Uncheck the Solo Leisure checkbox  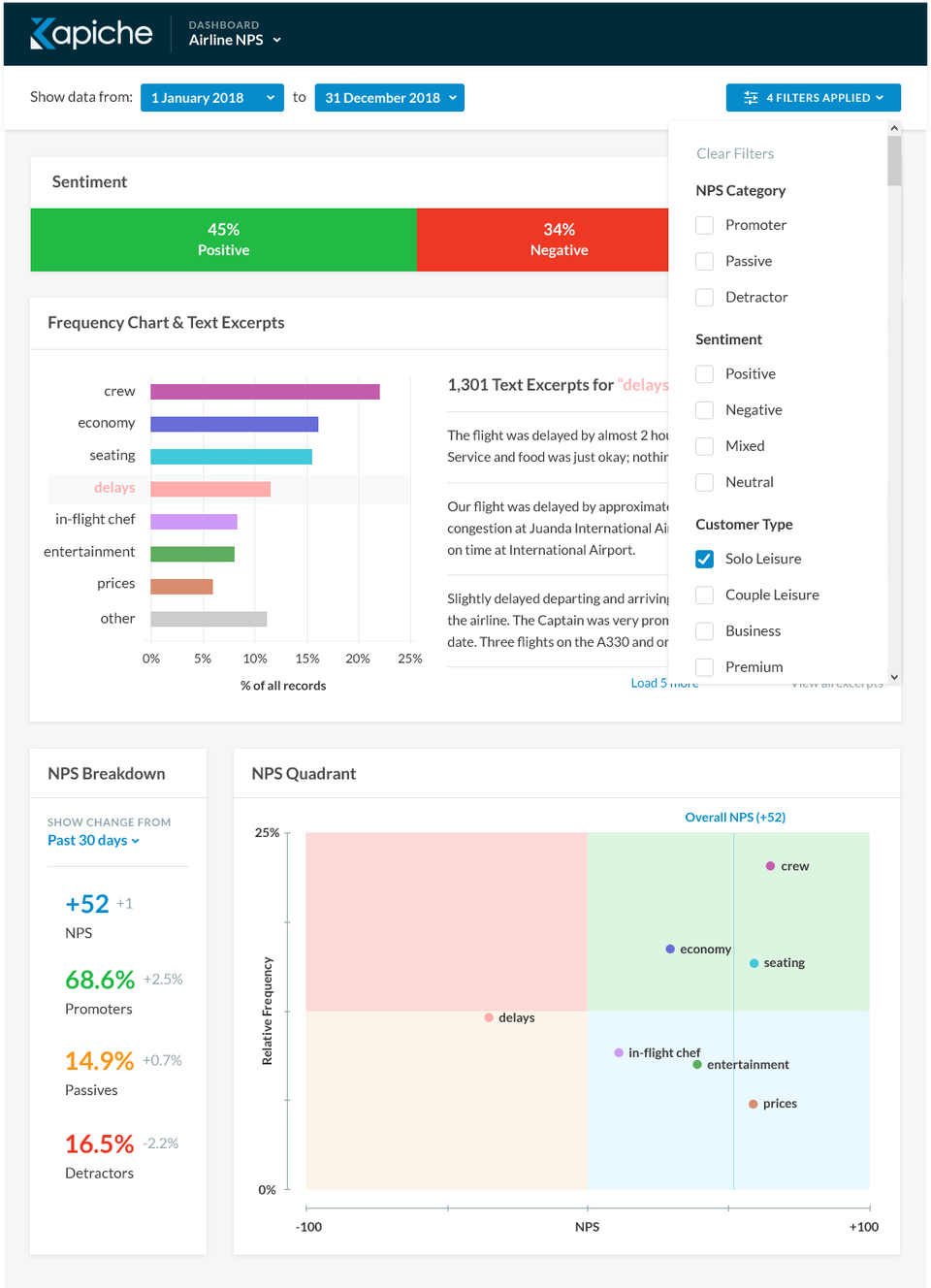705,559
